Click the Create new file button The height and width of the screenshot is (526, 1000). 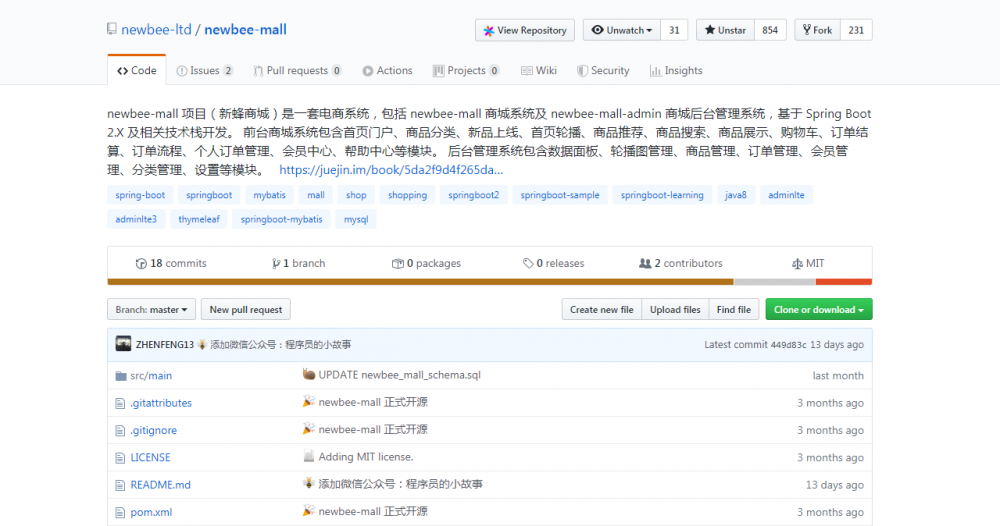coord(601,309)
